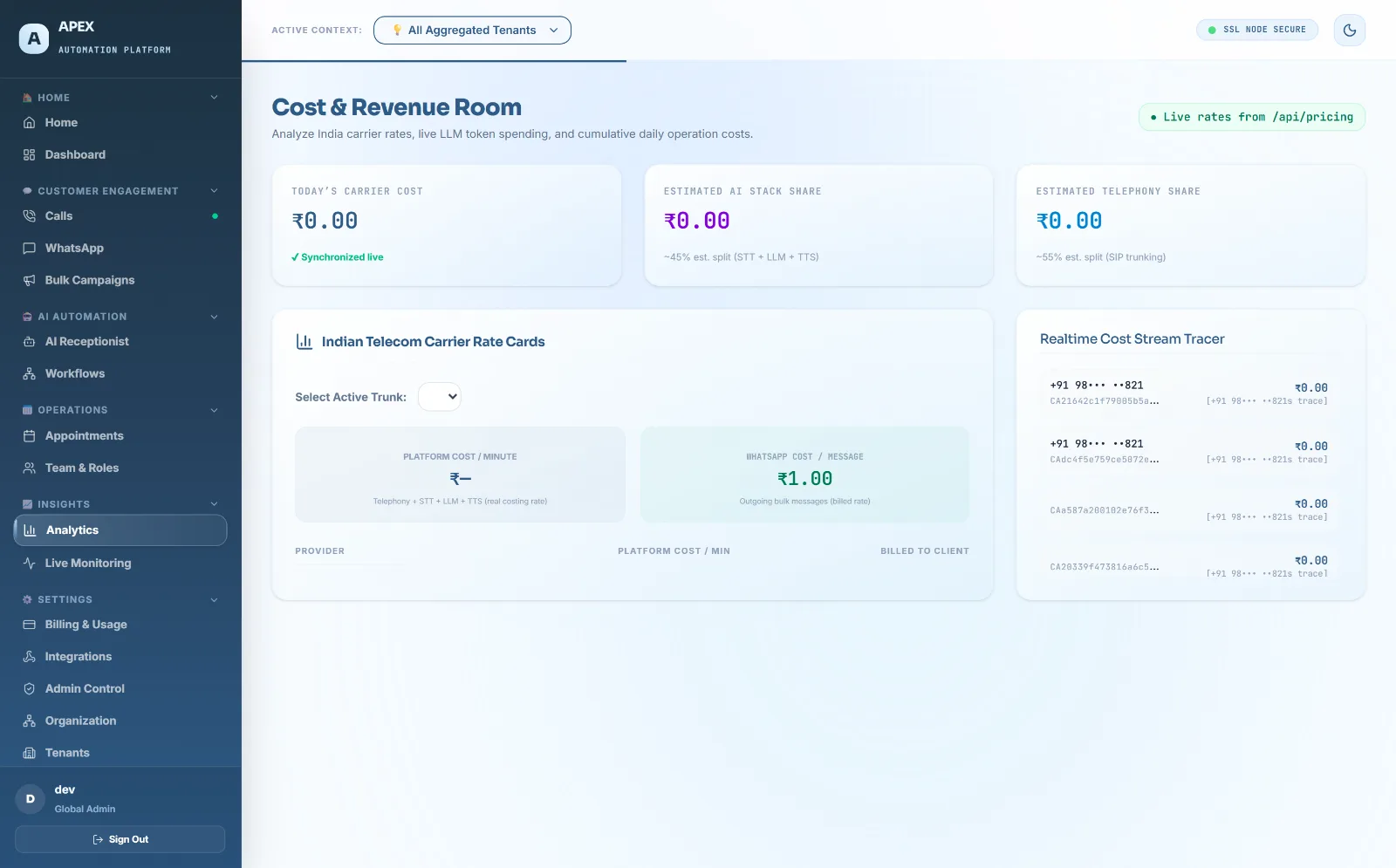Click the Global Admin role label
Screen dimensions: 1396x868
[85, 810]
